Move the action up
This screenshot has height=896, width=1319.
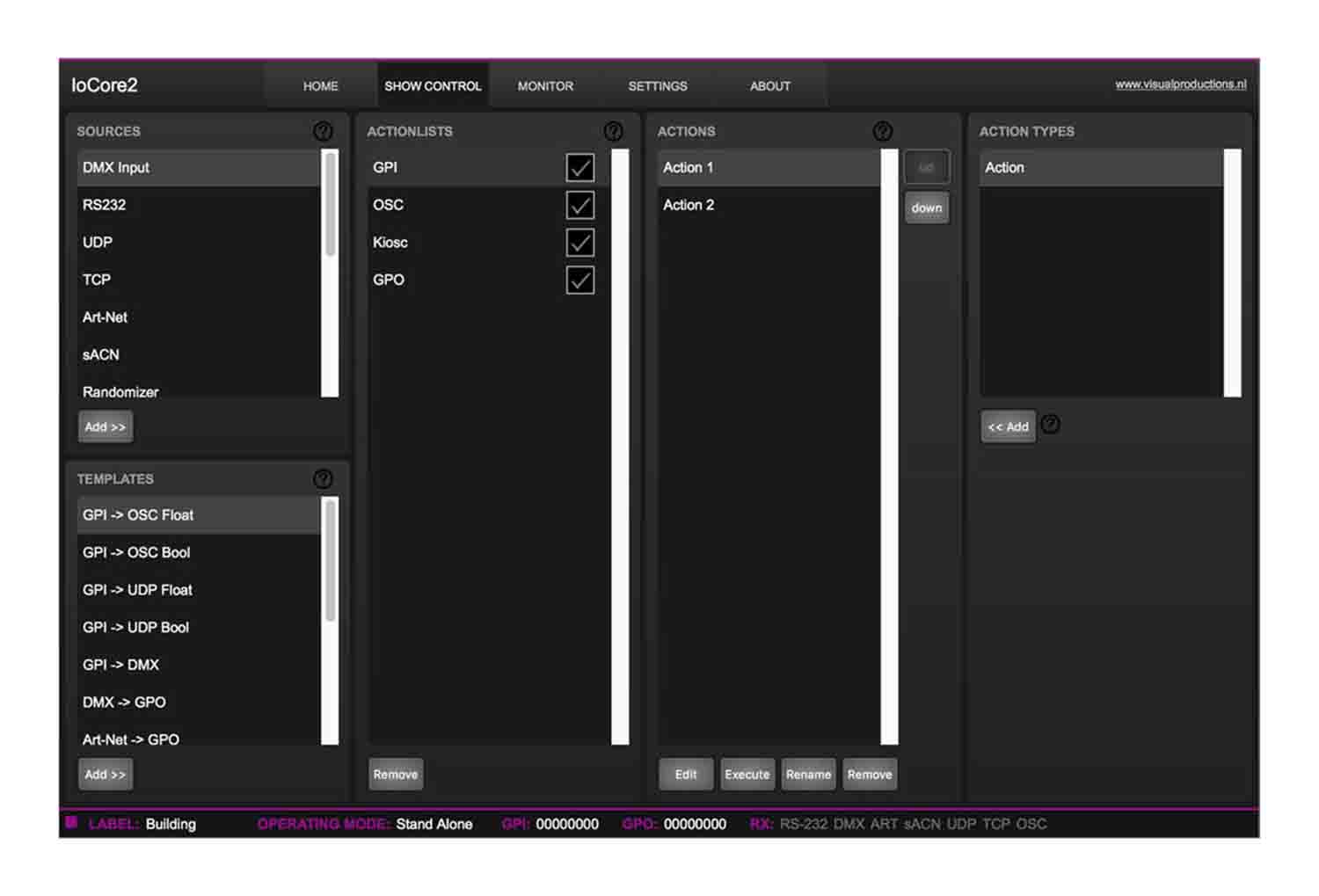click(x=927, y=167)
